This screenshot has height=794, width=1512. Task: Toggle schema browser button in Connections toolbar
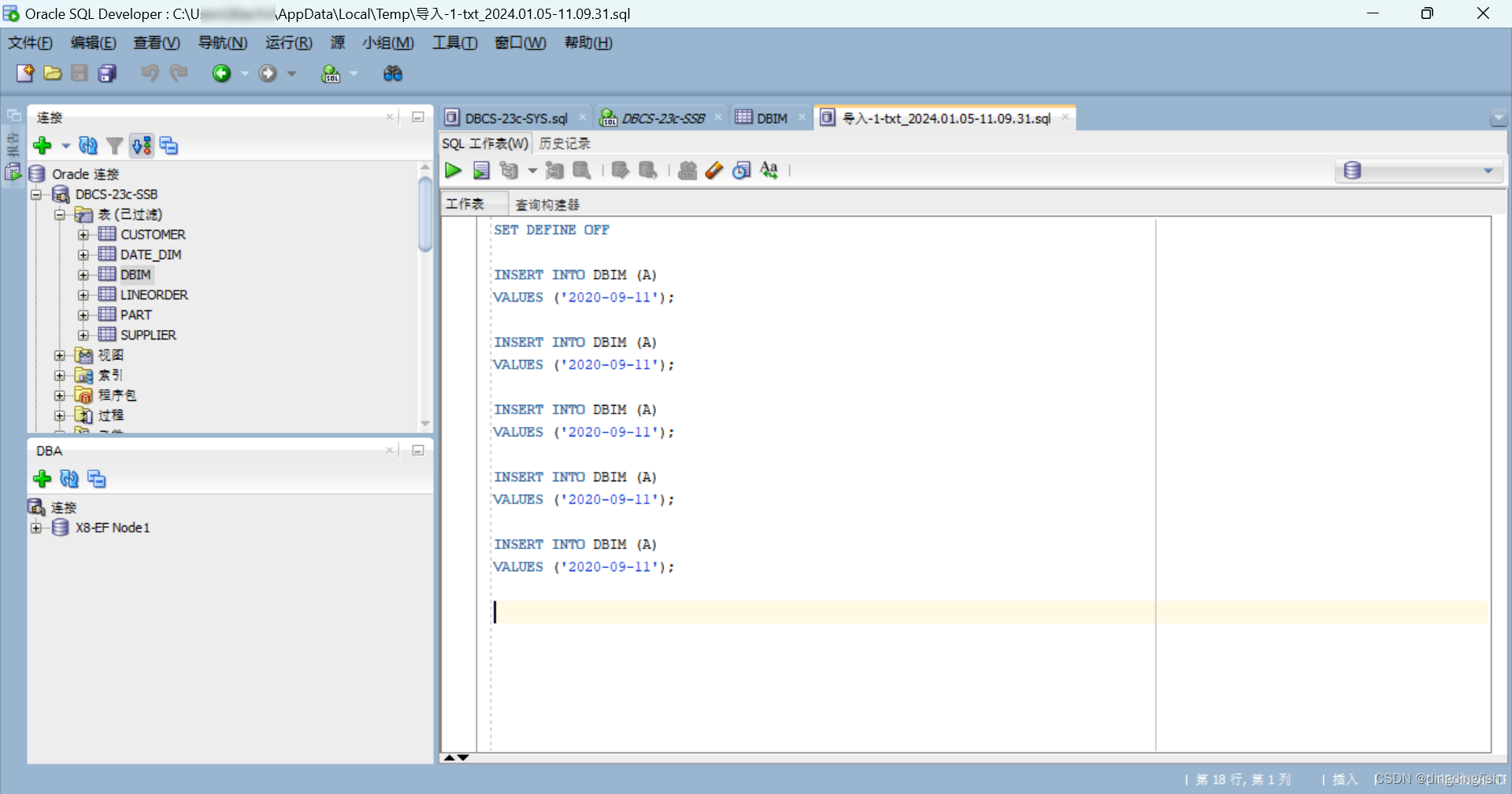pyautogui.click(x=142, y=146)
